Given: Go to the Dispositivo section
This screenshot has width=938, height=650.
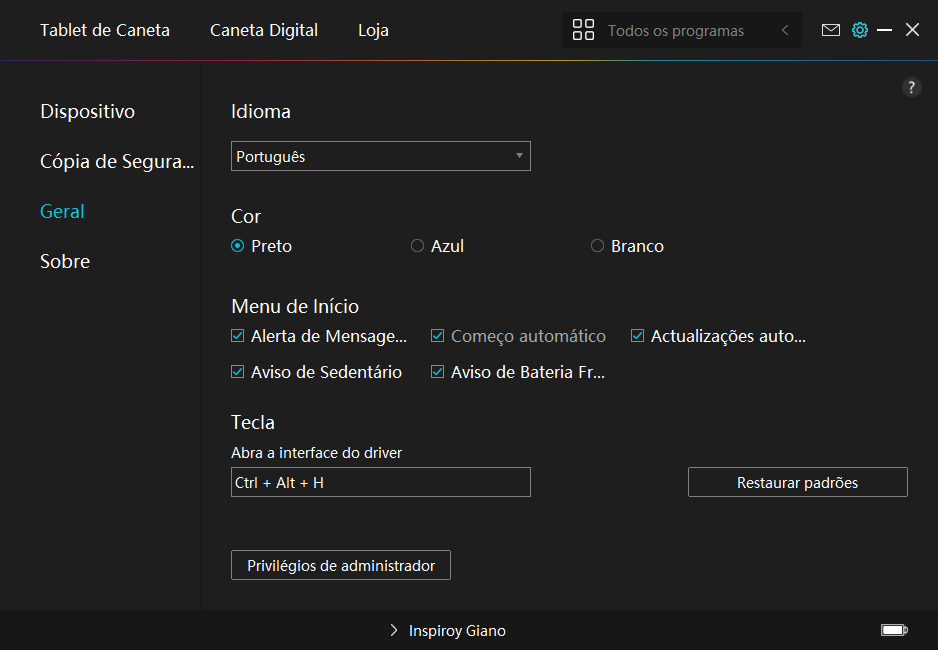Looking at the screenshot, I should [87, 112].
